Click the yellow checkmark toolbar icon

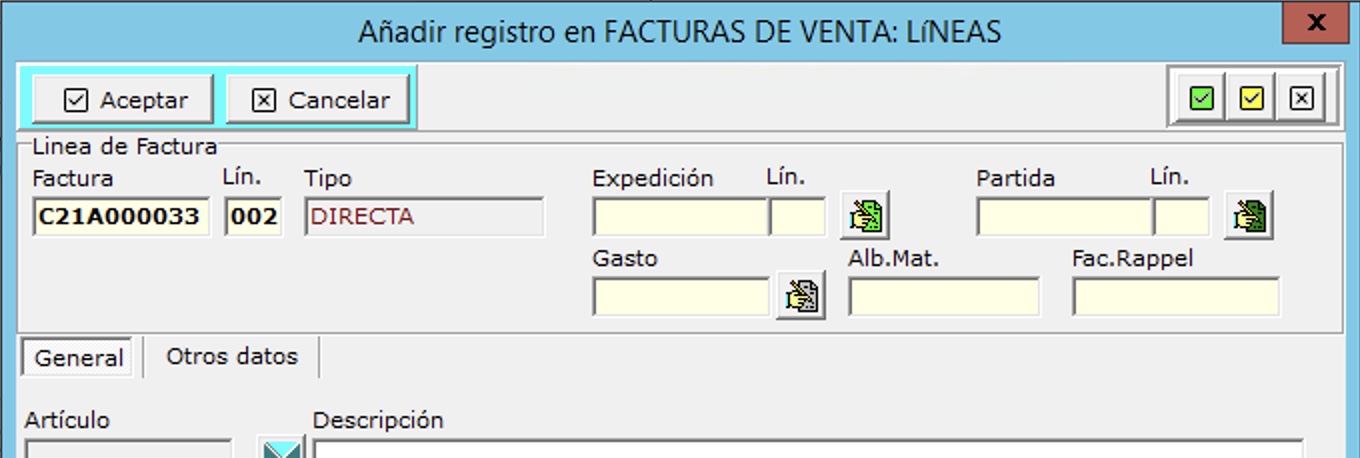tap(1251, 99)
